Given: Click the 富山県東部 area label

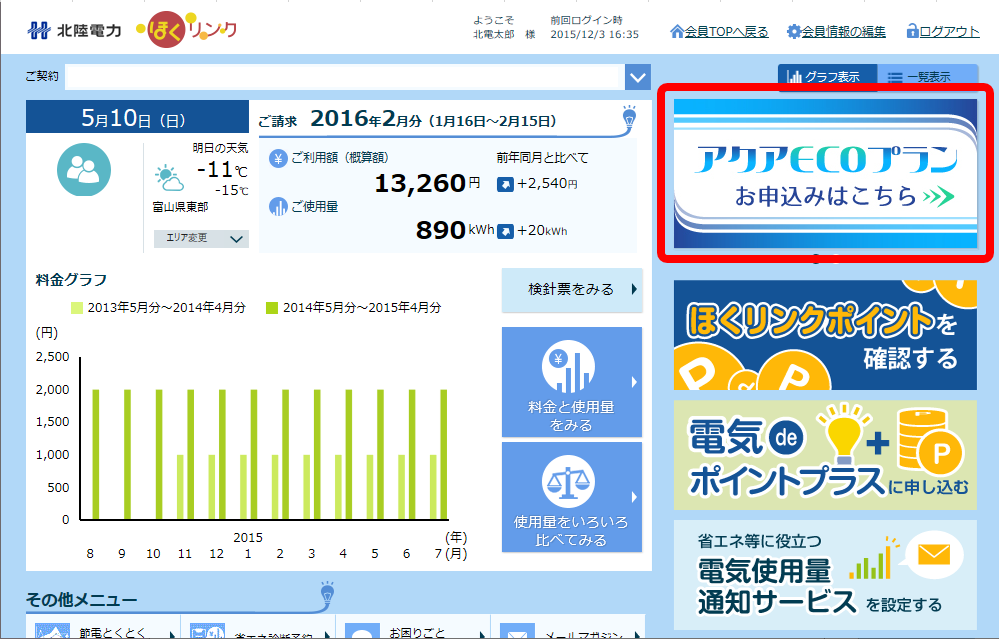Looking at the screenshot, I should click(x=180, y=207).
